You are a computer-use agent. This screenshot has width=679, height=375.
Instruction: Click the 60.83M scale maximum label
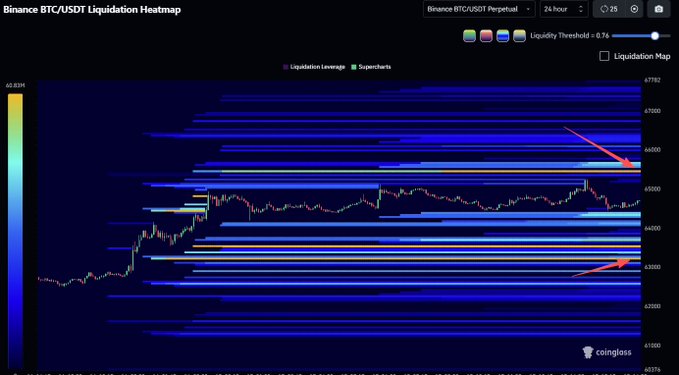(x=15, y=86)
